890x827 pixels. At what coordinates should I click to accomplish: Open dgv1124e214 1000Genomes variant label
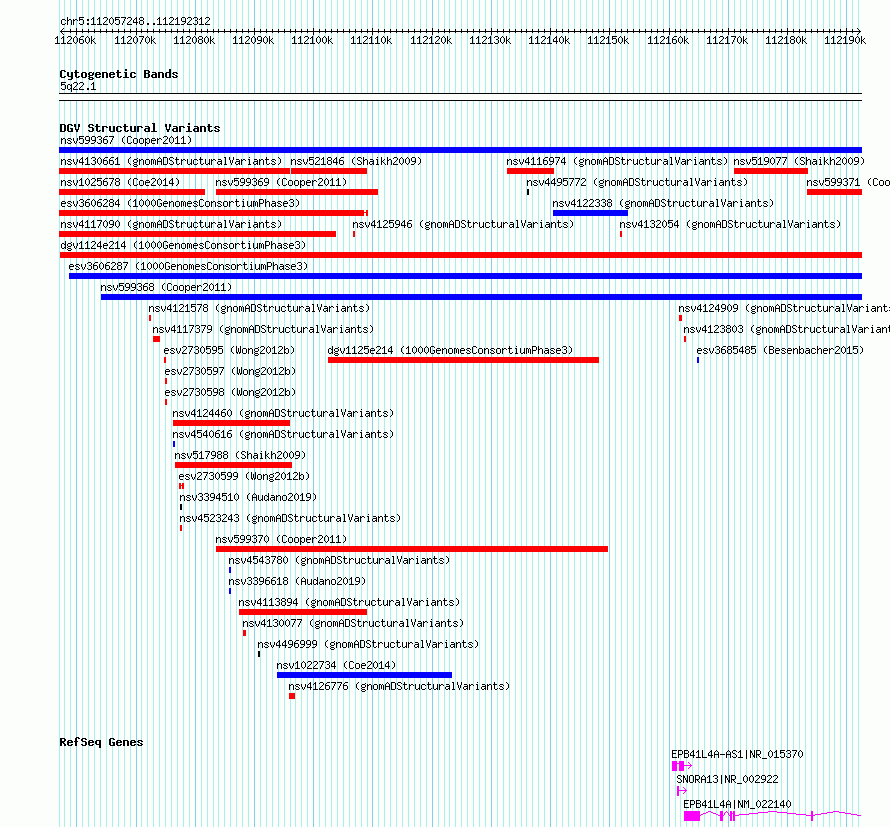pos(183,245)
